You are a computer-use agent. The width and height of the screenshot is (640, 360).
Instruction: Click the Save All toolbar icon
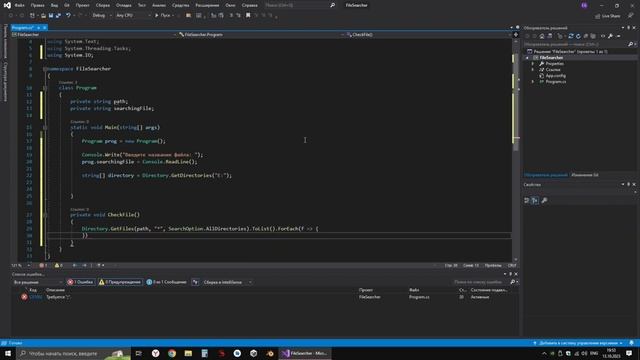click(x=58, y=16)
